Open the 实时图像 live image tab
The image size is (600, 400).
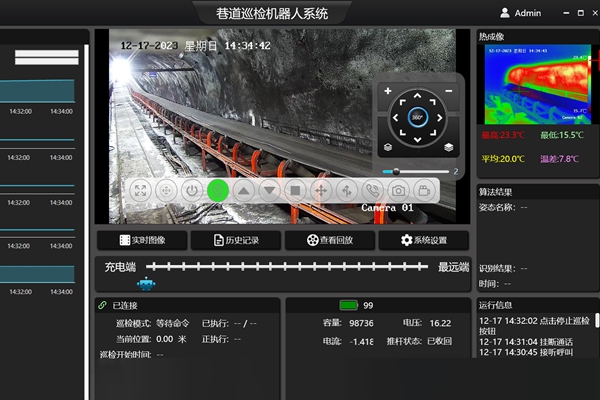(x=142, y=240)
